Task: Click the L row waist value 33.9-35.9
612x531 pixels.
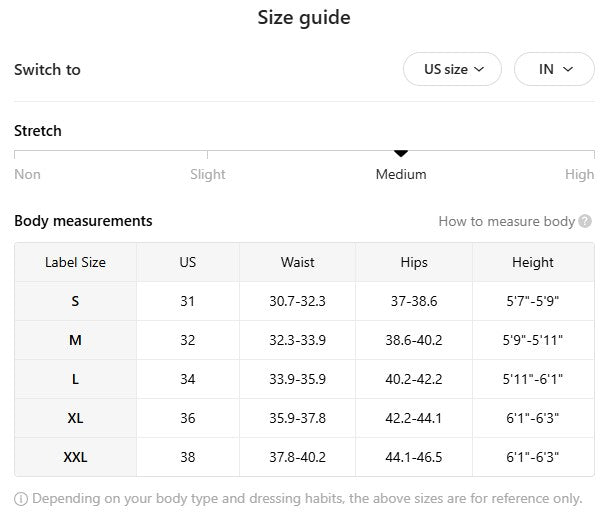Action: [297, 379]
